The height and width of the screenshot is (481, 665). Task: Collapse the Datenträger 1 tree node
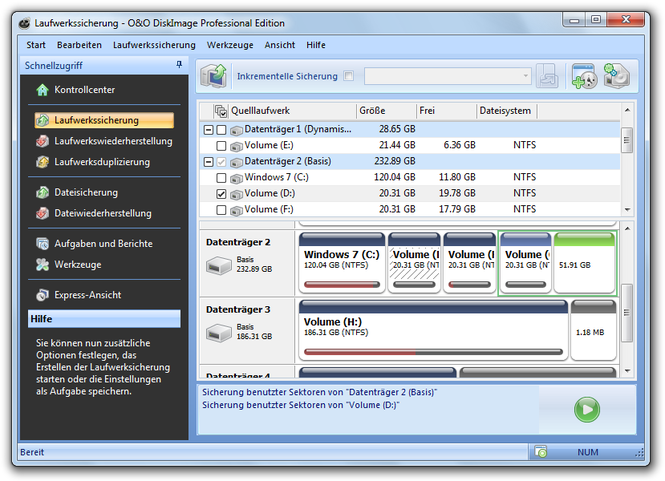click(208, 130)
